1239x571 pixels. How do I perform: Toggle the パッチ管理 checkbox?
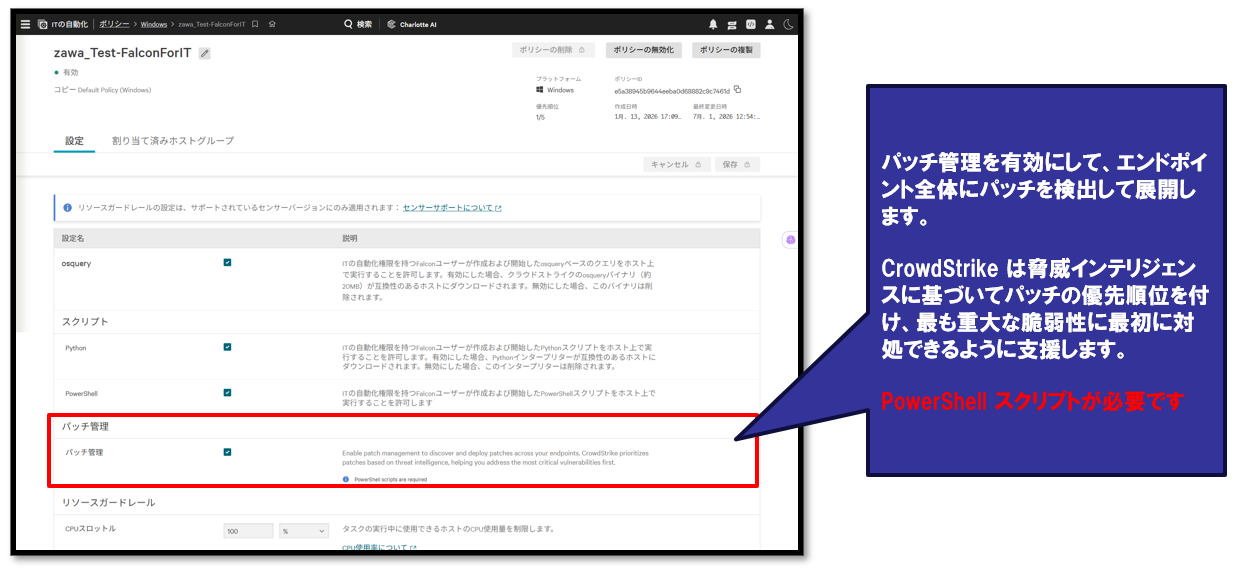(x=228, y=452)
